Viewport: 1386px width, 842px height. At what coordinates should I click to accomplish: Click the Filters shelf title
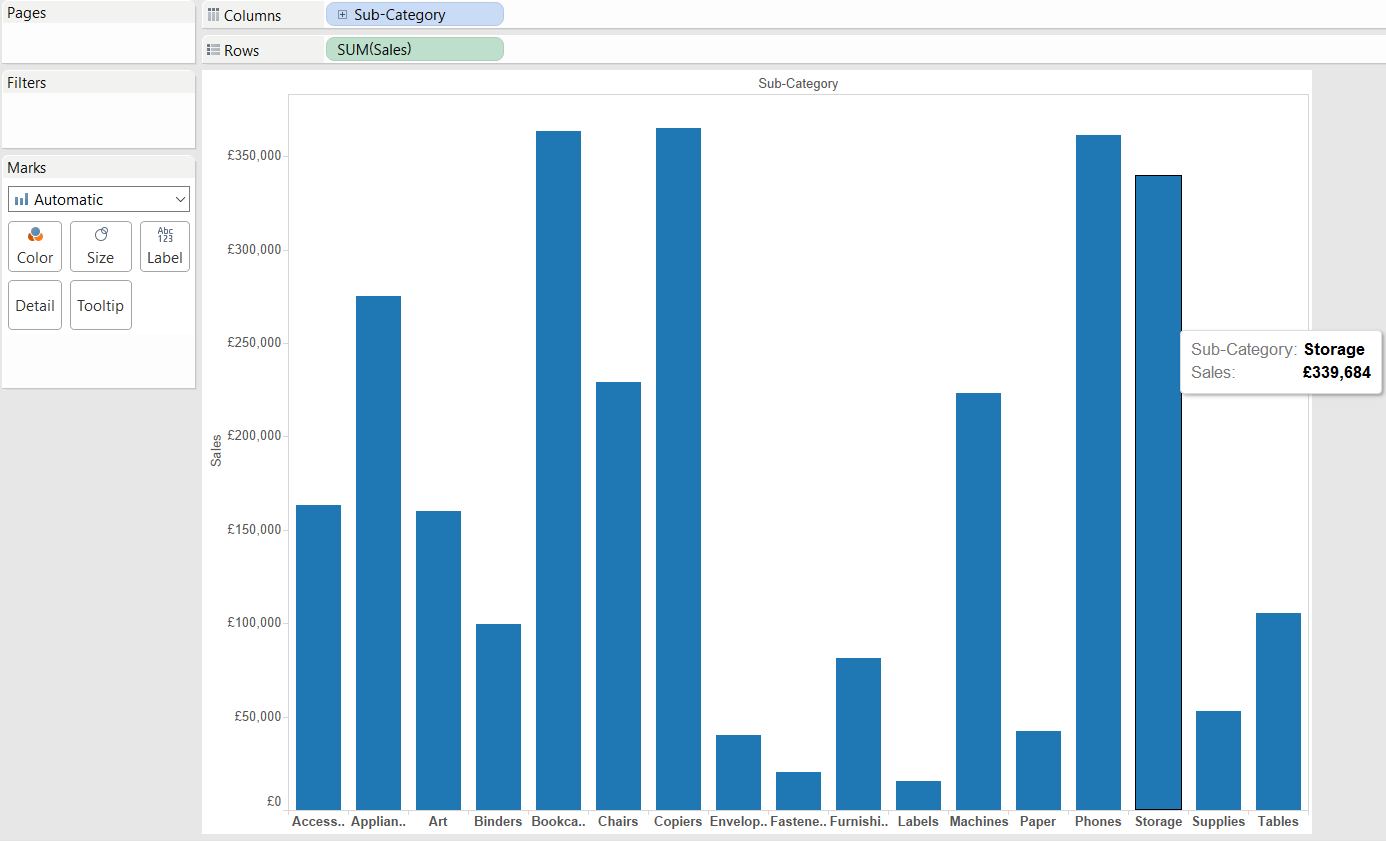coord(27,82)
